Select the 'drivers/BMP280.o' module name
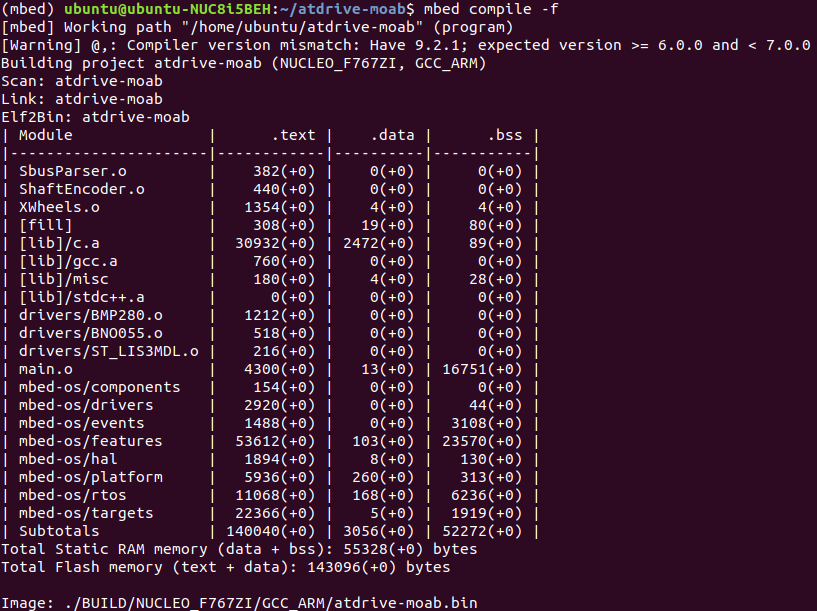 tap(91, 315)
